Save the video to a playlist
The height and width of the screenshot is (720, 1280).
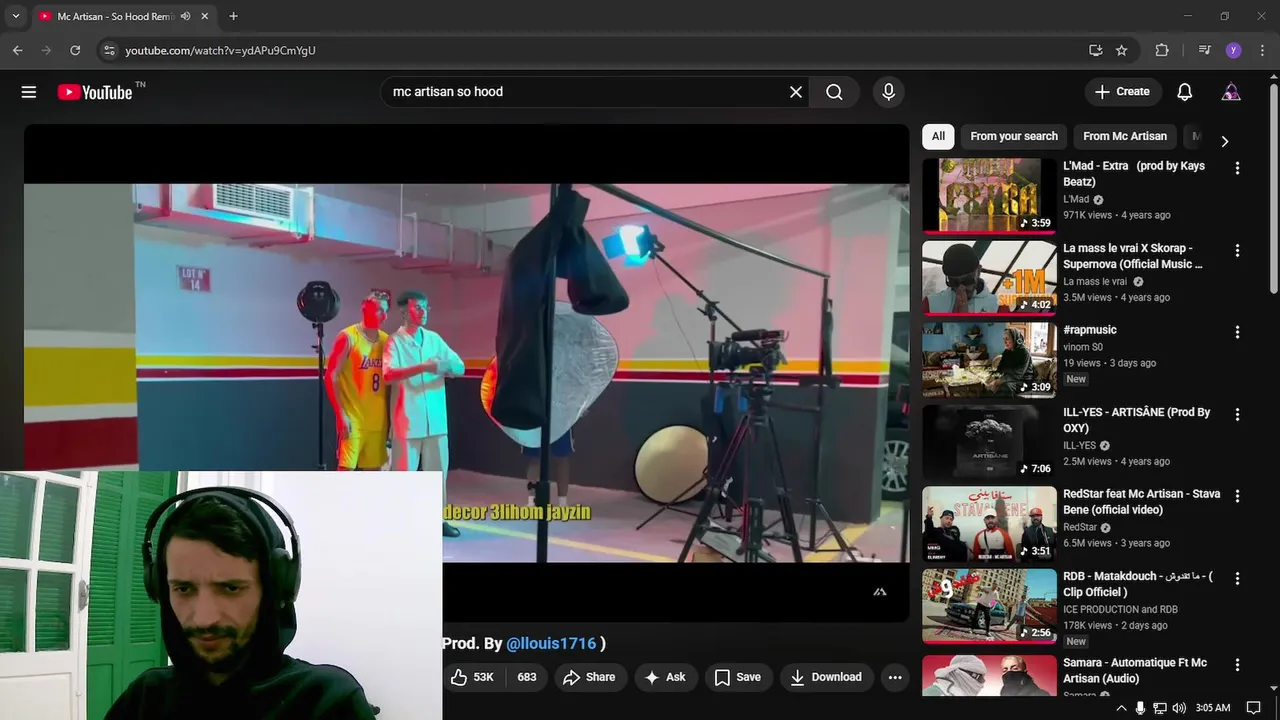737,677
